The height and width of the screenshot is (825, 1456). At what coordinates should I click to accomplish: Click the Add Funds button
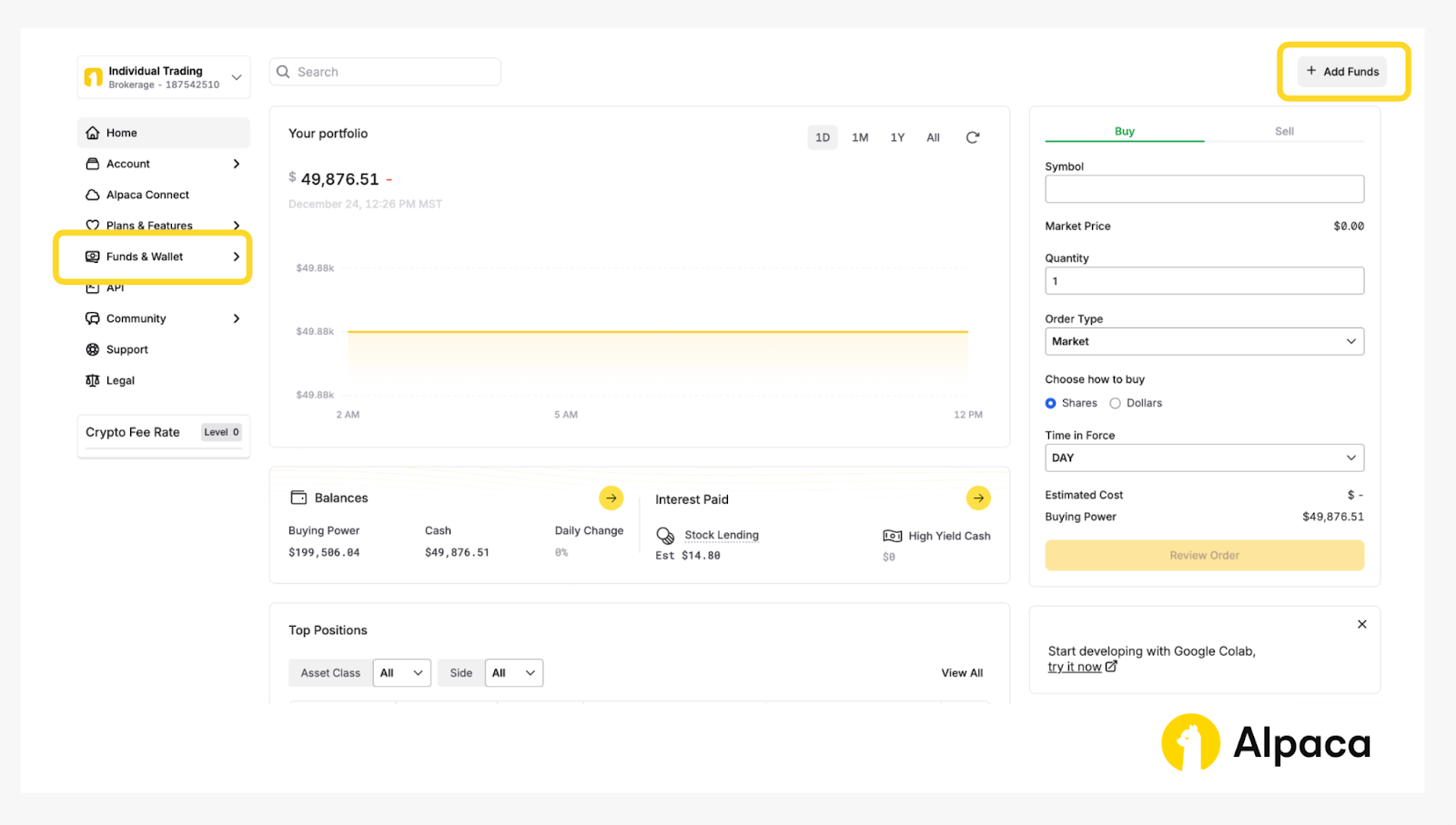1342,71
